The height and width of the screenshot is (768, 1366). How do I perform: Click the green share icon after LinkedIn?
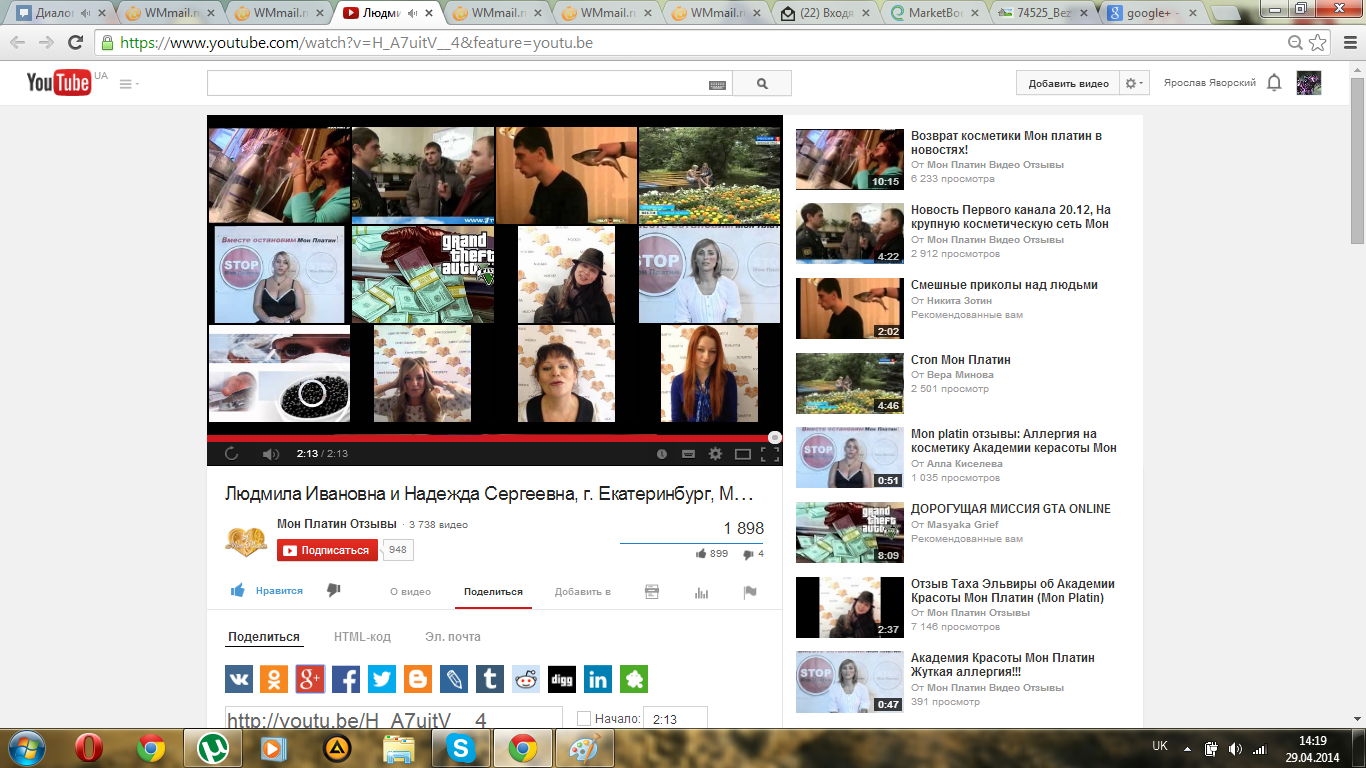click(x=634, y=679)
